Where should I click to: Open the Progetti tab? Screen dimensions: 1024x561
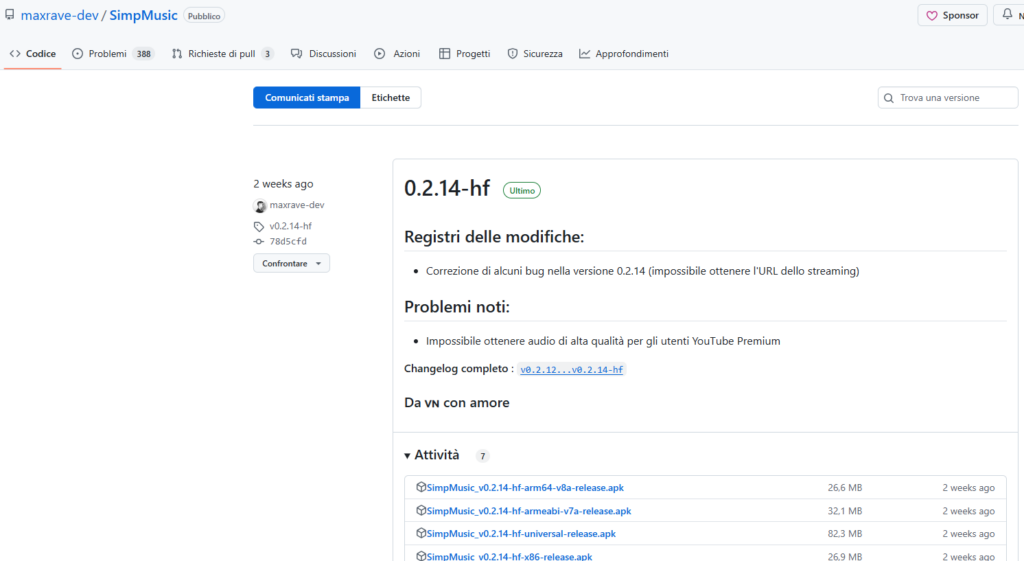click(464, 54)
